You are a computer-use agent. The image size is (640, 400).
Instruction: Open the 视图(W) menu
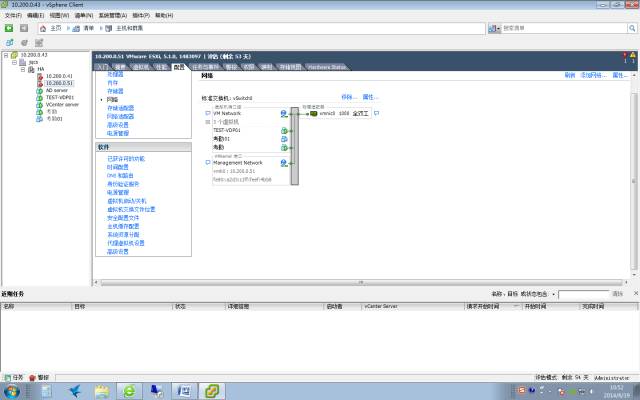tap(59, 15)
